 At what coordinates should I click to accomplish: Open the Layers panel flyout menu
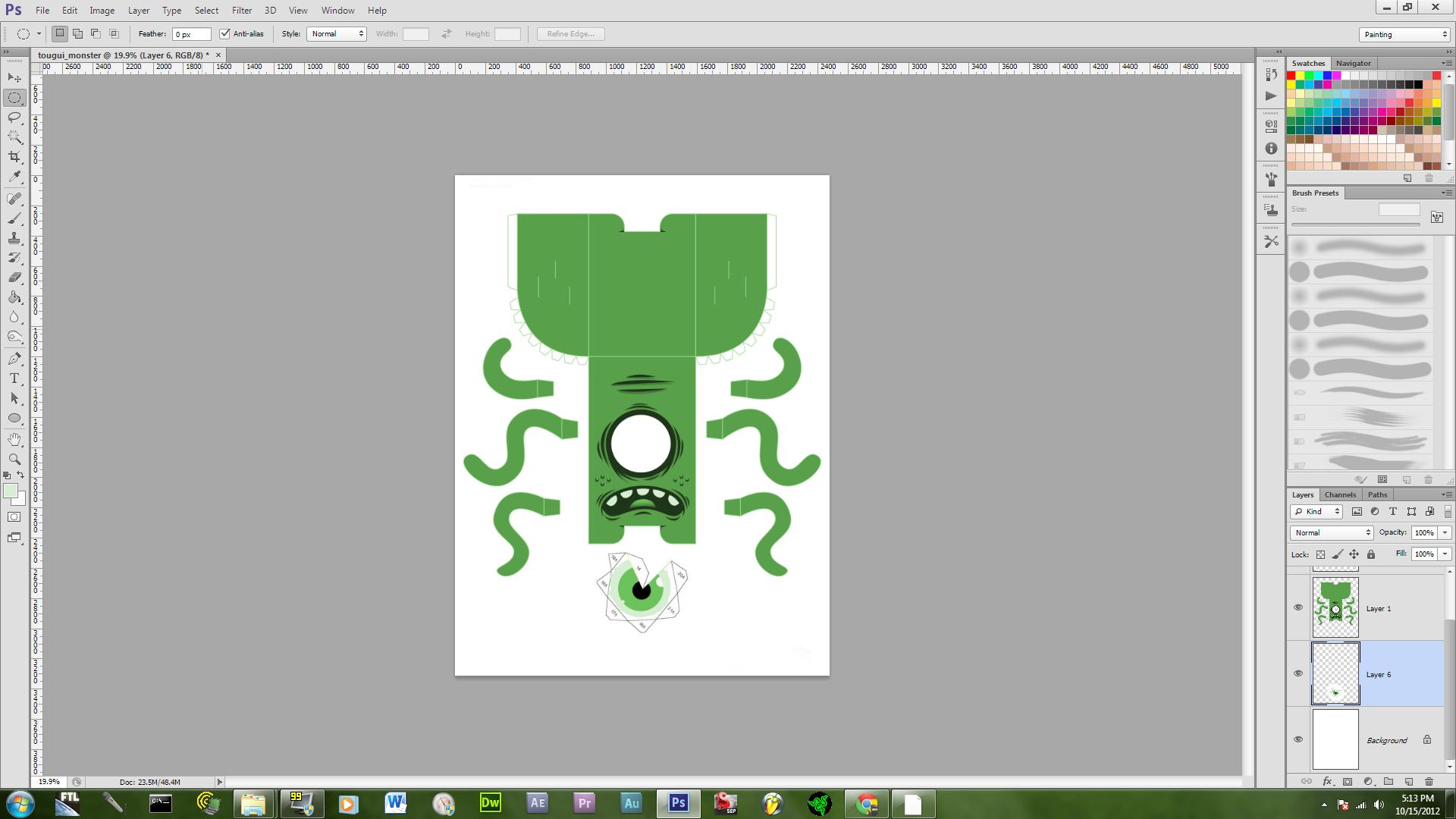coord(1445,494)
